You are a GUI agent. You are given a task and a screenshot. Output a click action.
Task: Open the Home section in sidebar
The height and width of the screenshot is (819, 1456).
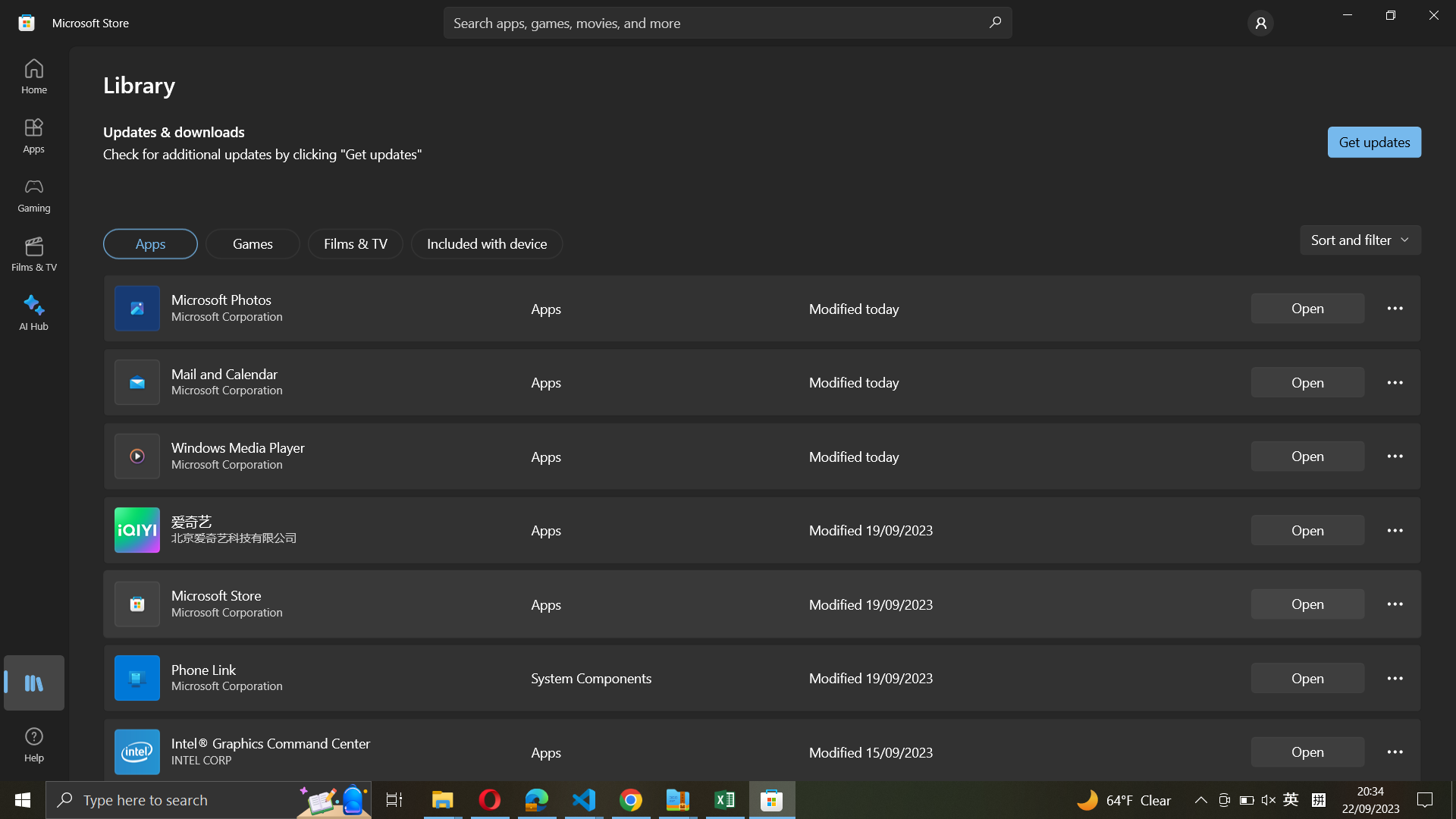tap(33, 76)
